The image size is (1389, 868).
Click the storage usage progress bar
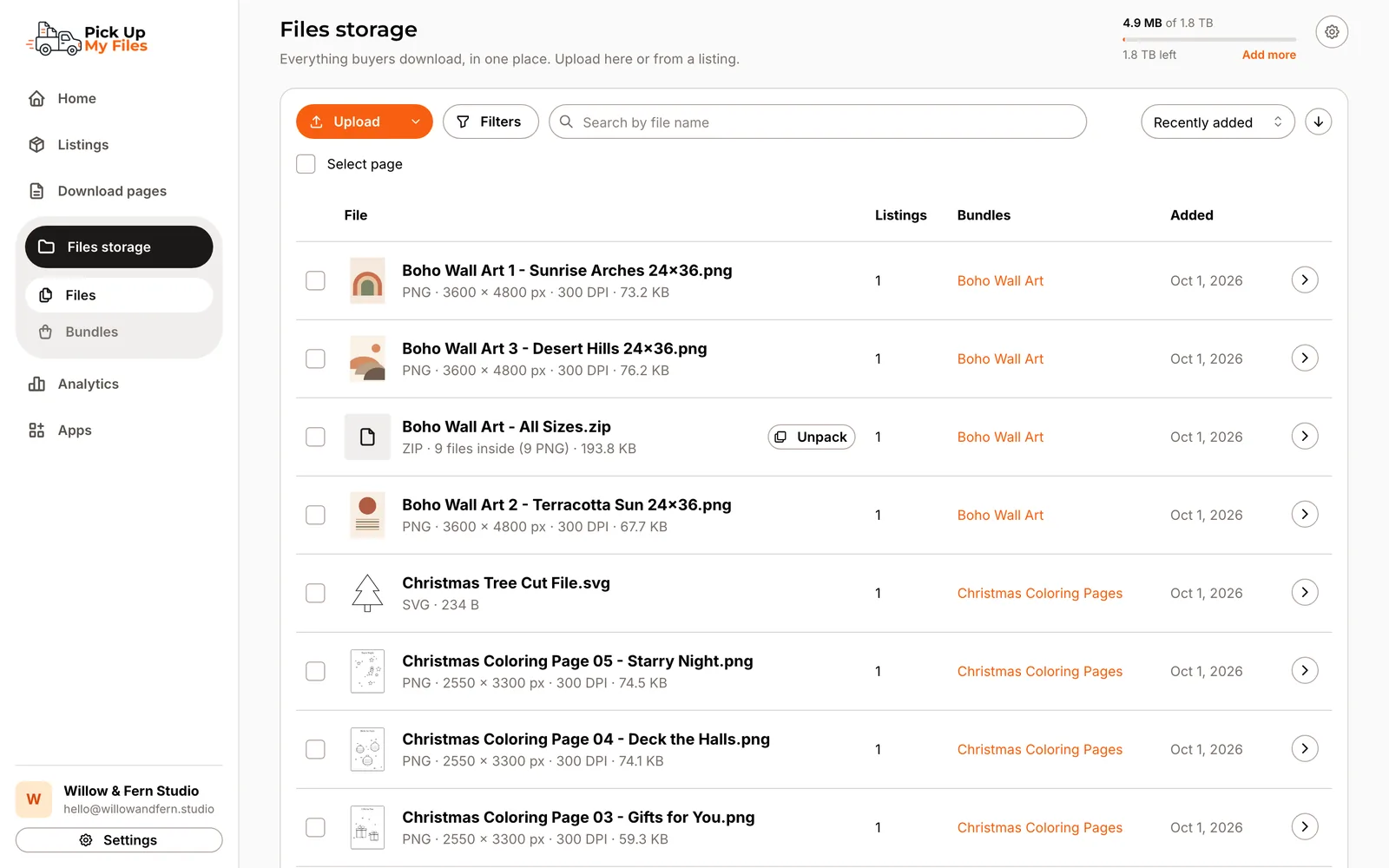tap(1208, 39)
